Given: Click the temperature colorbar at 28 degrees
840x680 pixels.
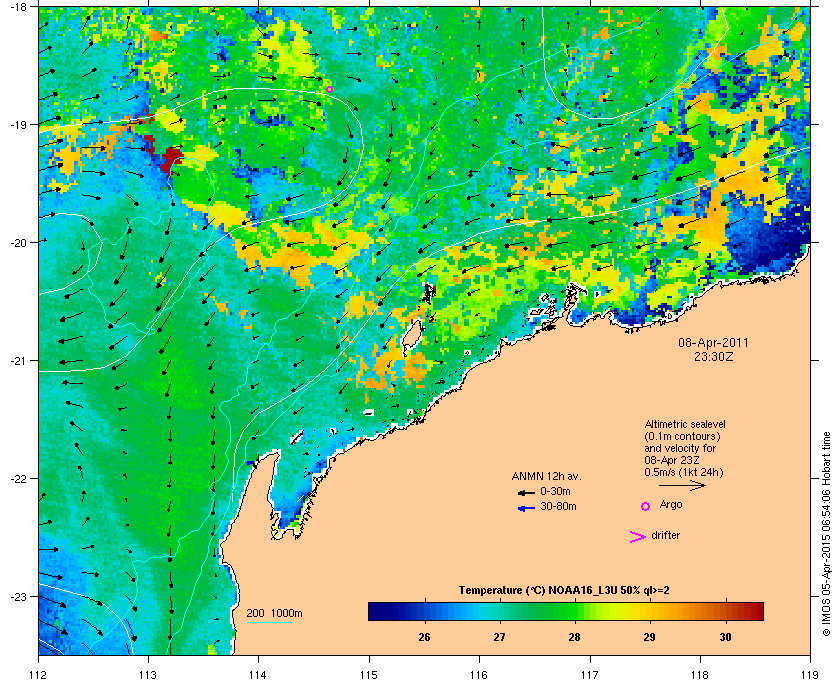Looking at the screenshot, I should point(575,611).
